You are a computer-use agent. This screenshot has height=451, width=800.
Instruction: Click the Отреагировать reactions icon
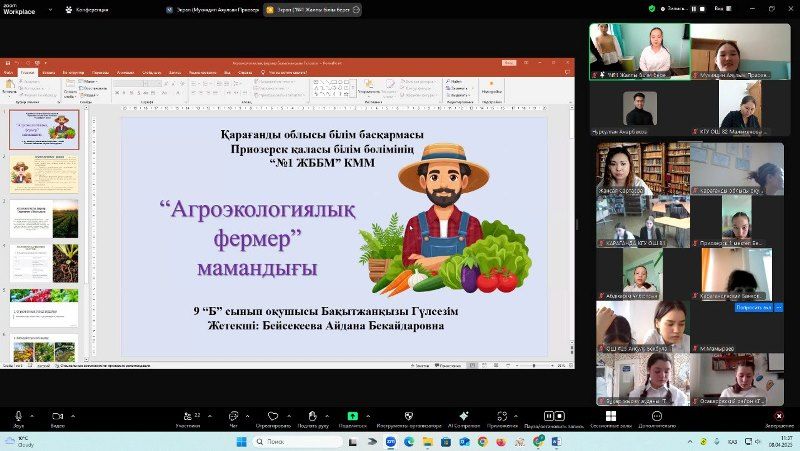click(x=272, y=415)
